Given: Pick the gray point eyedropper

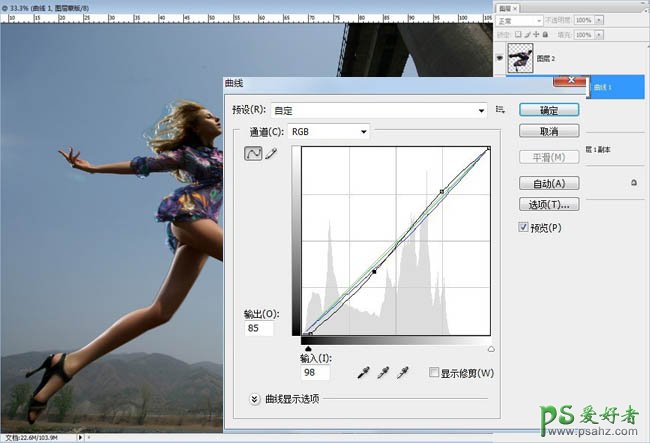Looking at the screenshot, I should pyautogui.click(x=384, y=372).
